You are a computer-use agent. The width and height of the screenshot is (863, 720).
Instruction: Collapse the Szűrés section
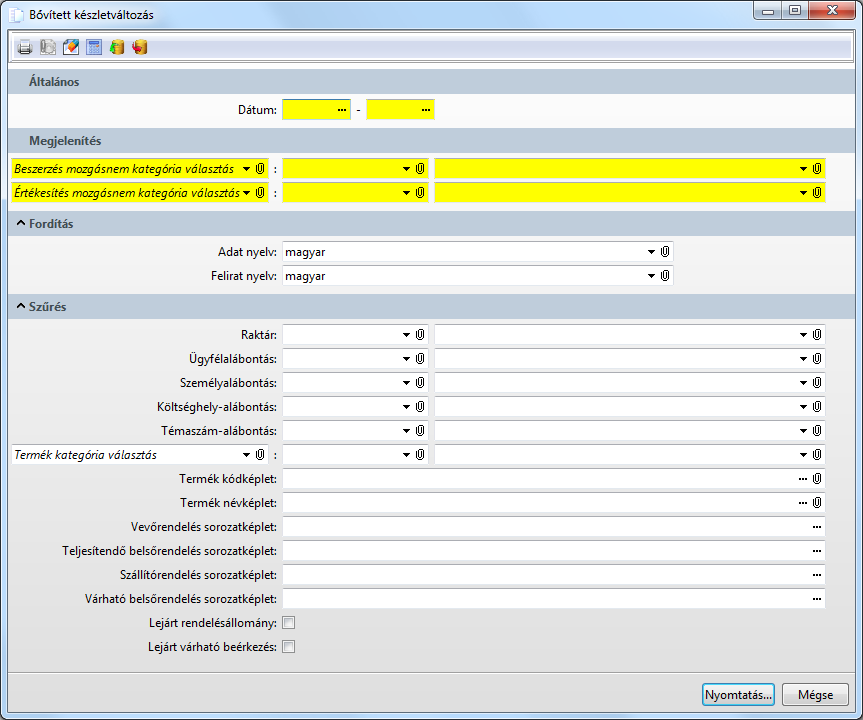click(x=21, y=307)
